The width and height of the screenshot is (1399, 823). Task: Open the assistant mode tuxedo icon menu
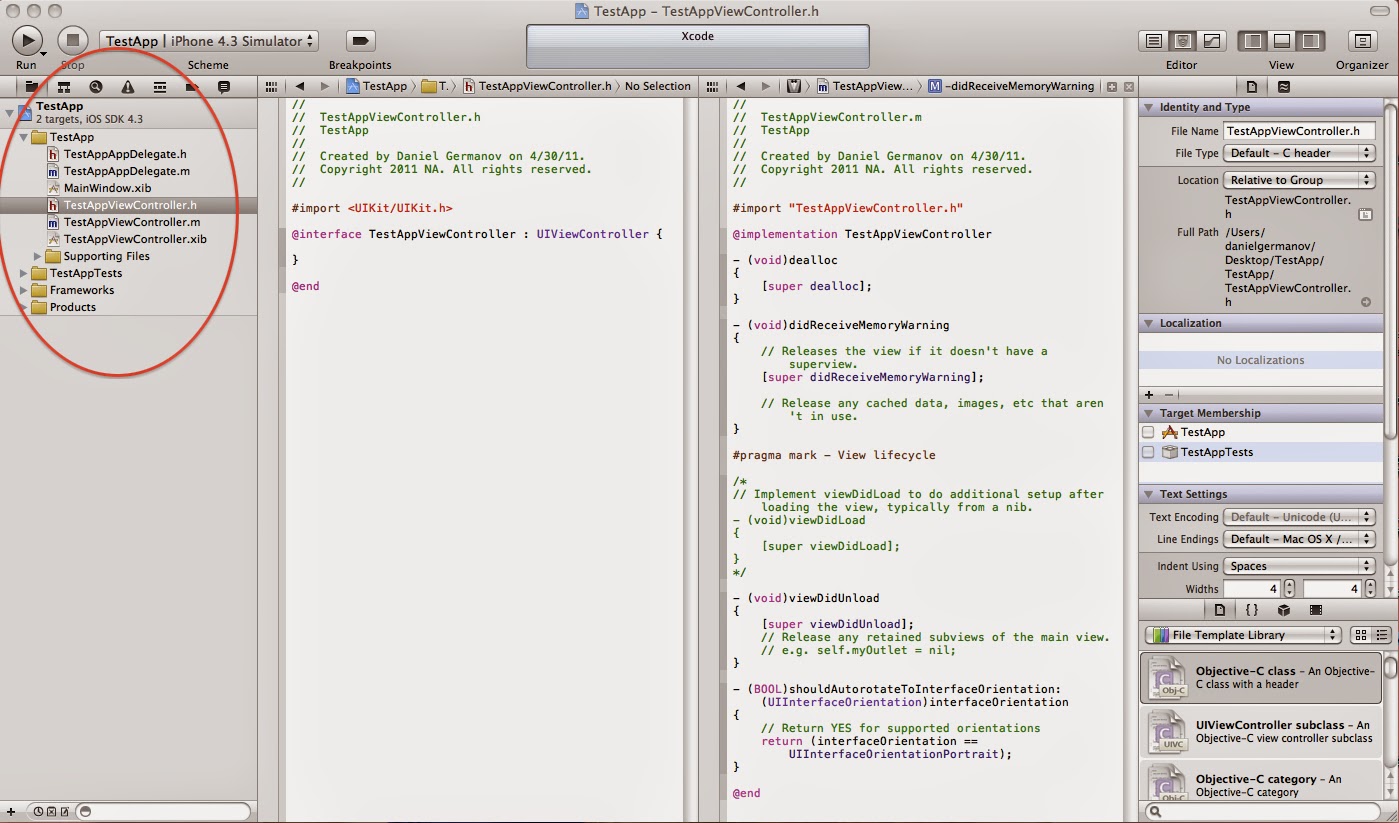[795, 87]
